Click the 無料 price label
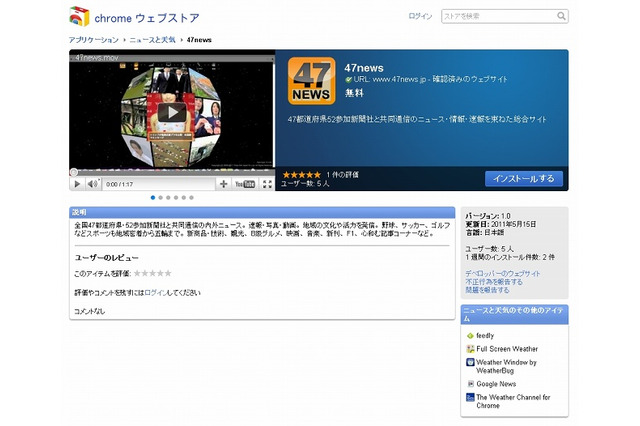Viewport: 640px width, 426px height. pyautogui.click(x=354, y=93)
